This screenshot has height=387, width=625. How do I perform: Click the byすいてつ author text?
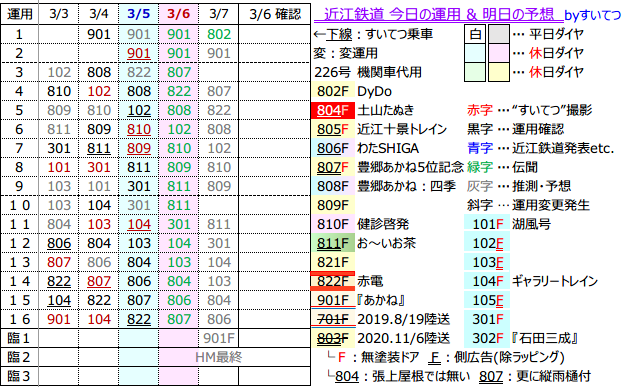593,15
